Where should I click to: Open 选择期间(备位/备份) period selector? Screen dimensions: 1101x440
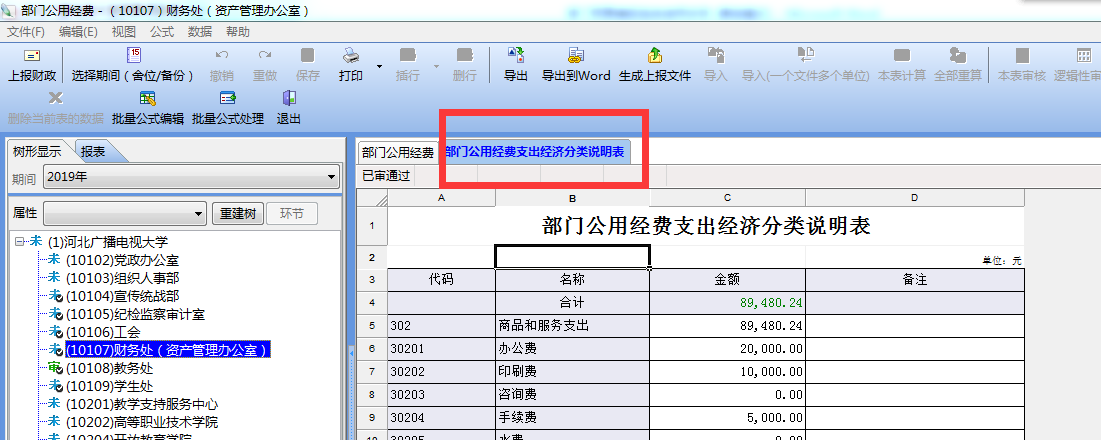pyautogui.click(x=134, y=56)
